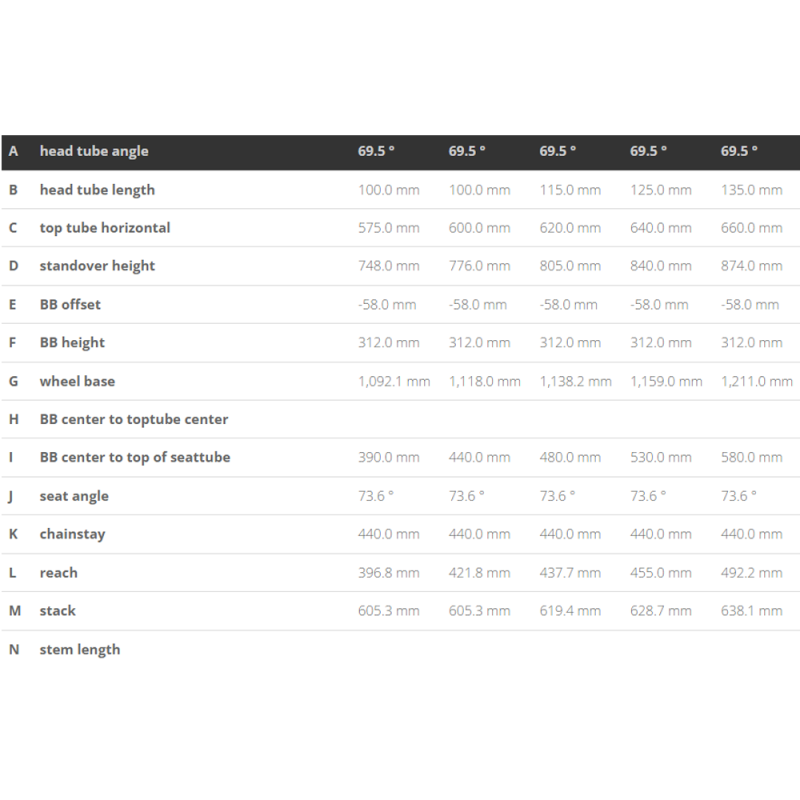Select the seat angle row label

pos(74,496)
